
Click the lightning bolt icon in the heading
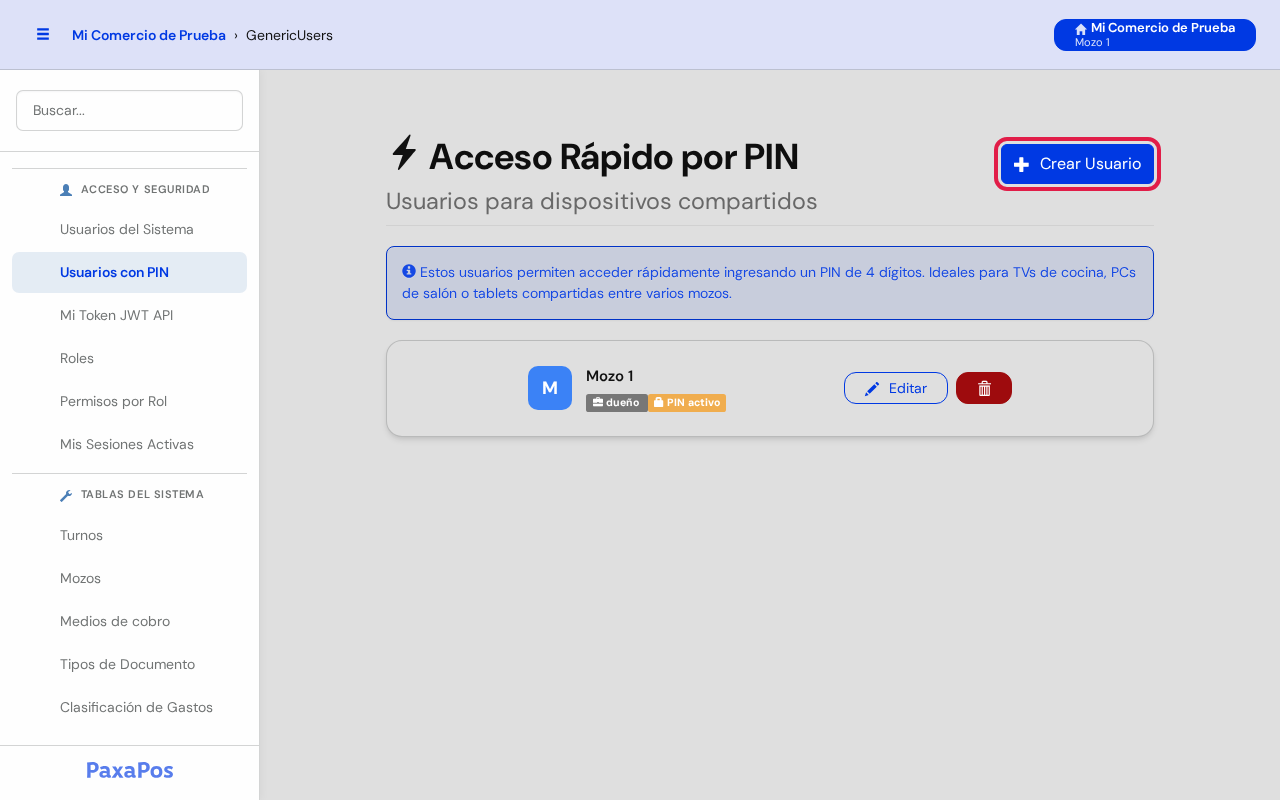404,153
